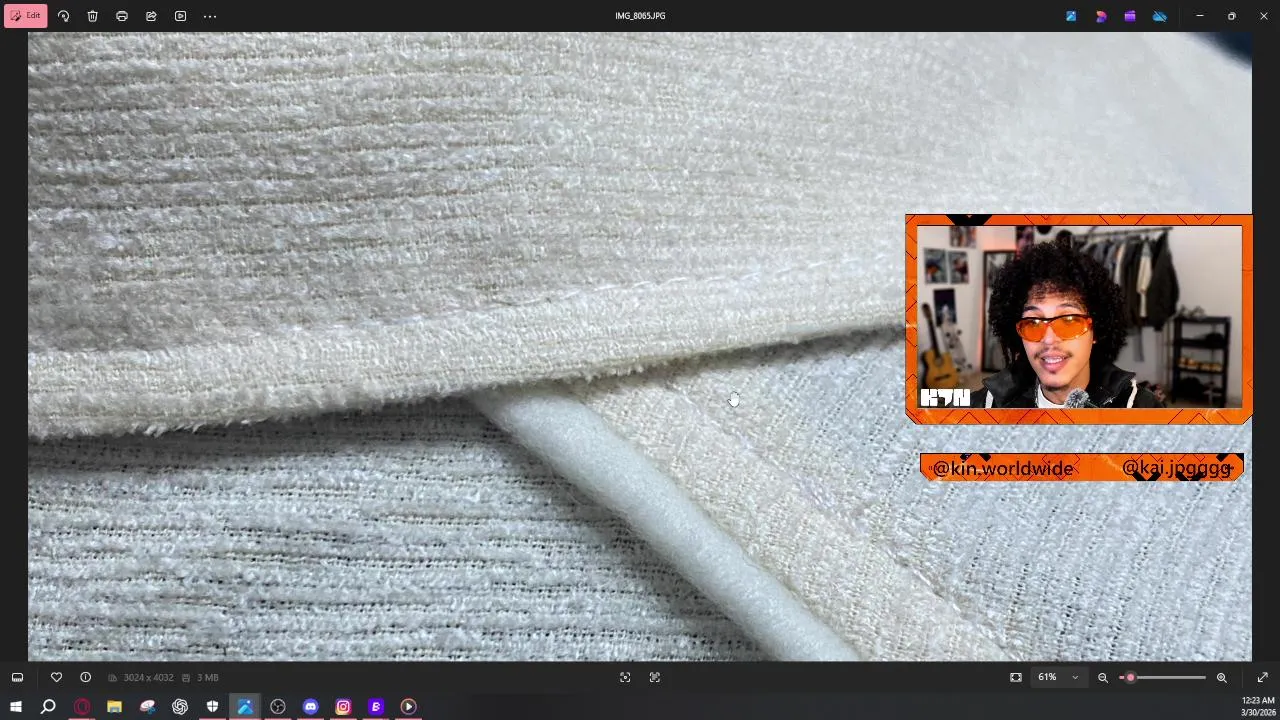Open Opera browser from taskbar

82,707
